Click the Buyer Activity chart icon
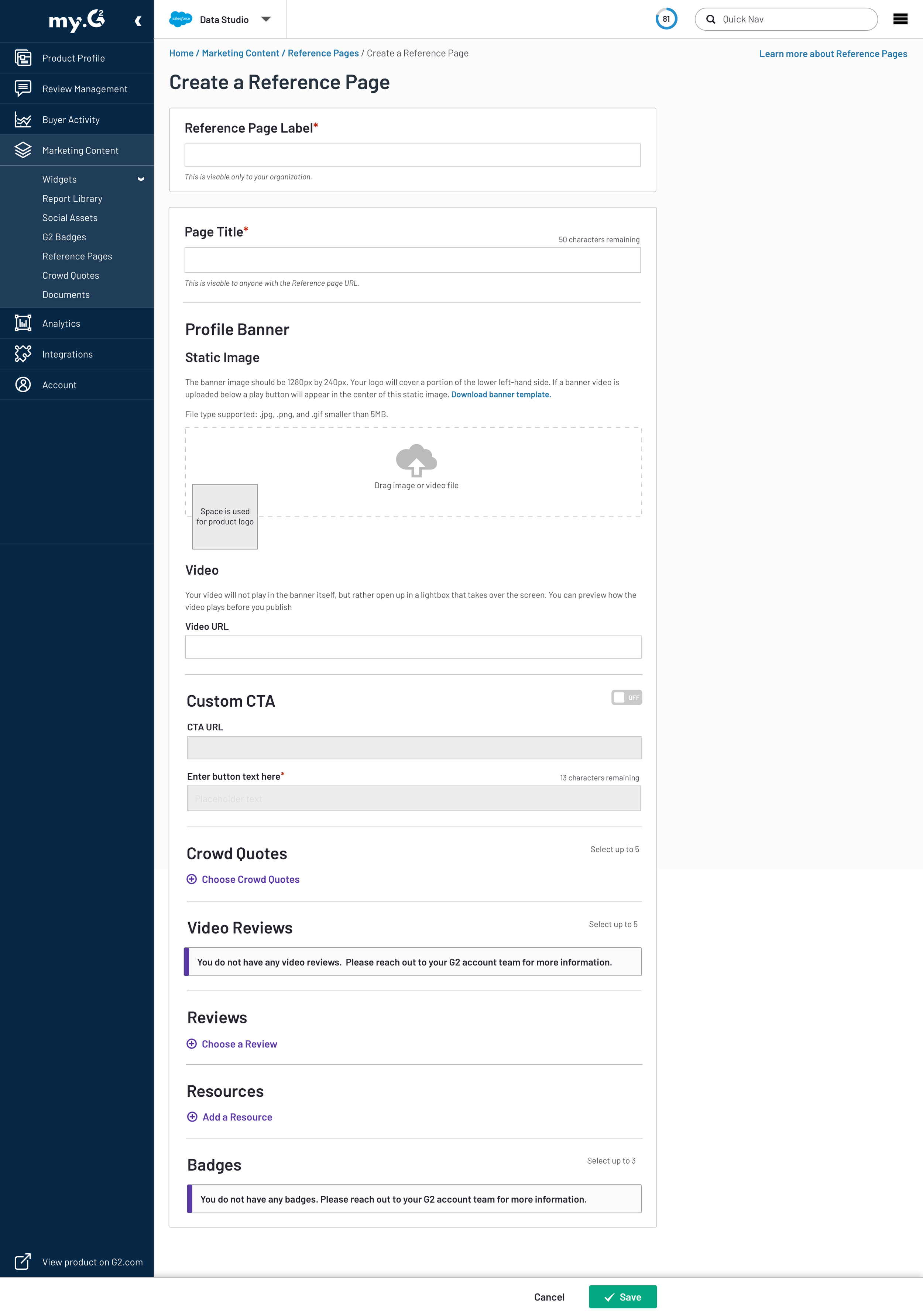This screenshot has width=923, height=1316. 23,120
